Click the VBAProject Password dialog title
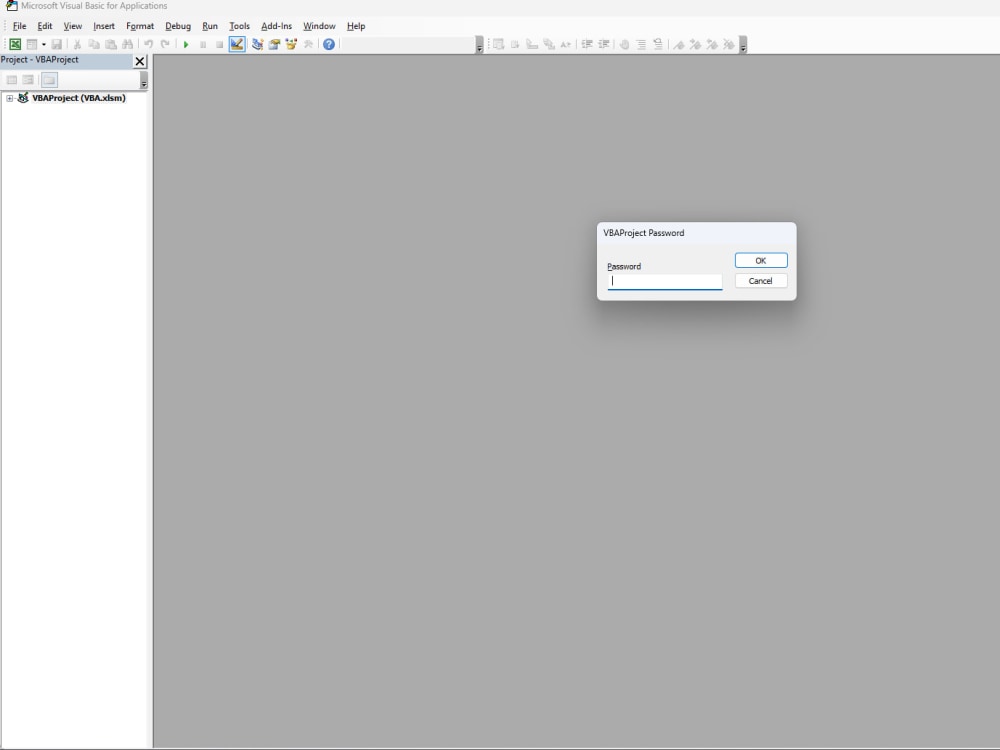Screen dimensions: 1000x750 (643, 233)
